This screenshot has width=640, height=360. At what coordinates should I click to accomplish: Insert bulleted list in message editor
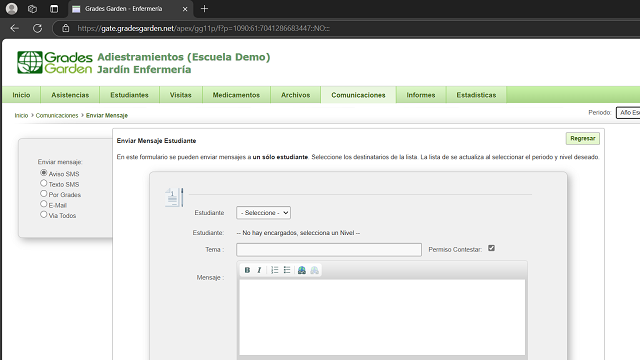tap(287, 270)
